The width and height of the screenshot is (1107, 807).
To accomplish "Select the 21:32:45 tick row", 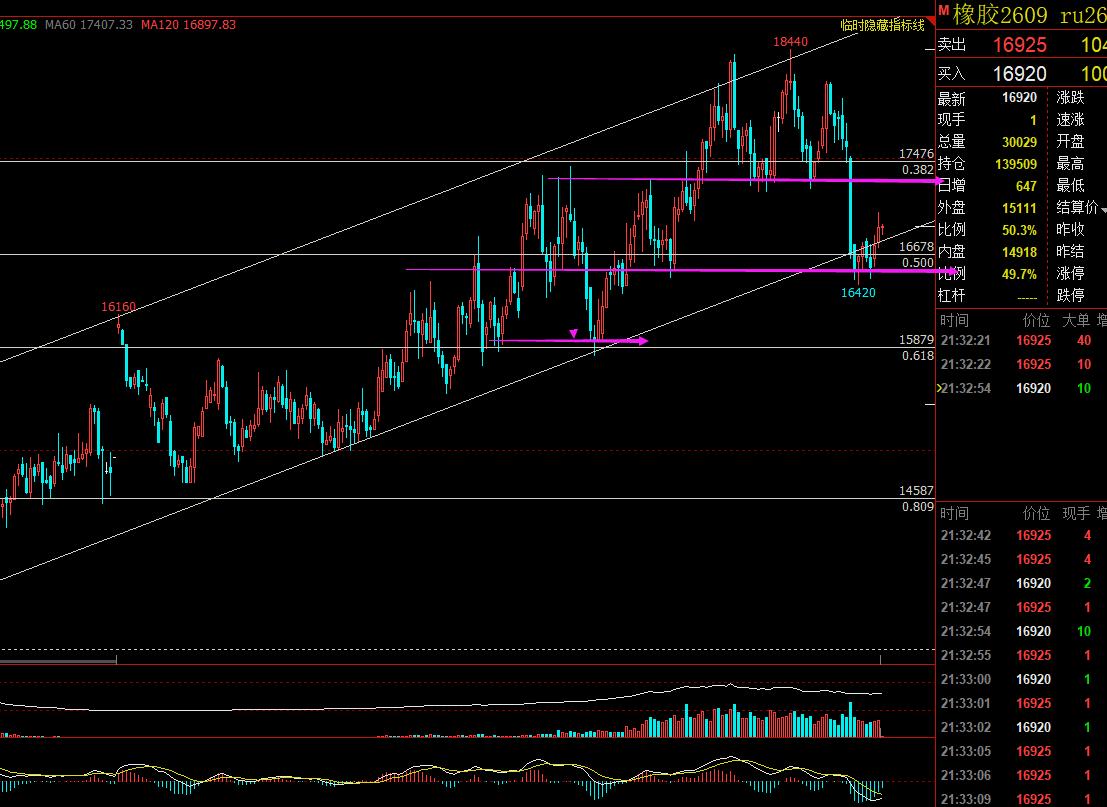I will coord(1022,559).
